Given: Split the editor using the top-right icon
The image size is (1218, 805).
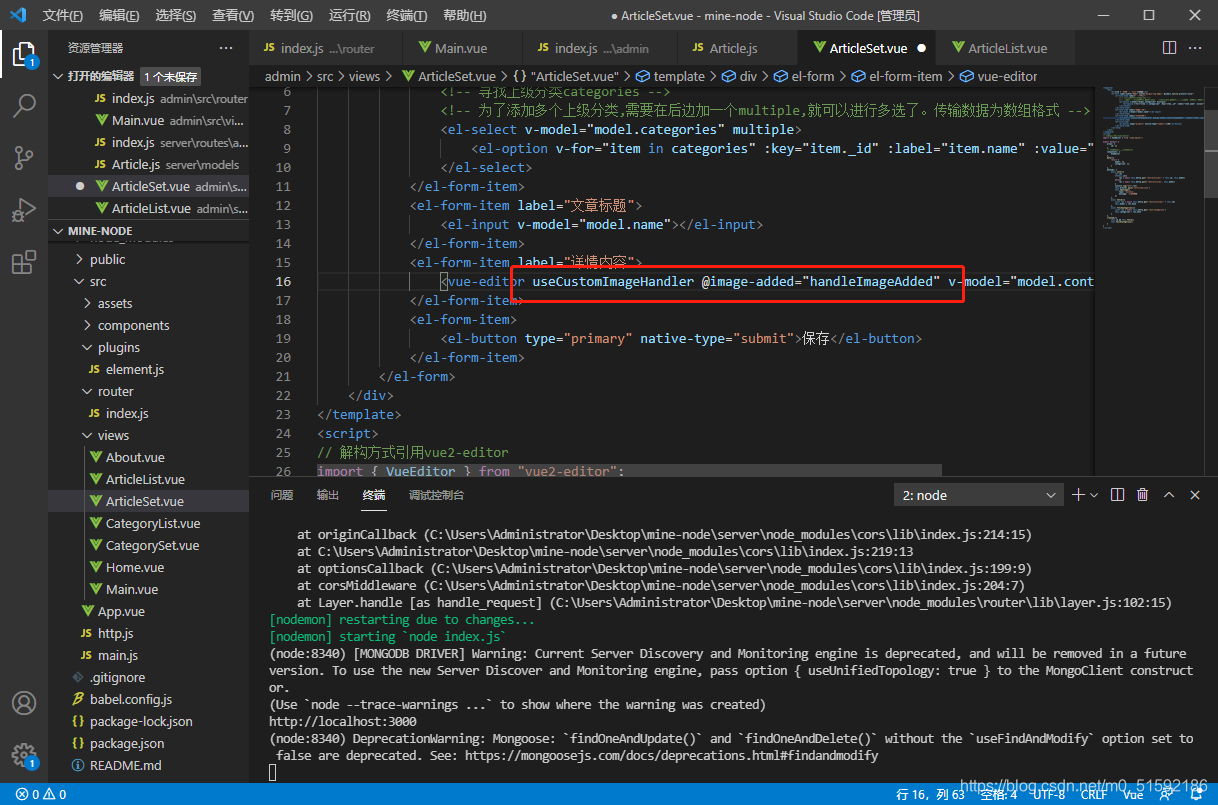Looking at the screenshot, I should pyautogui.click(x=1169, y=48).
